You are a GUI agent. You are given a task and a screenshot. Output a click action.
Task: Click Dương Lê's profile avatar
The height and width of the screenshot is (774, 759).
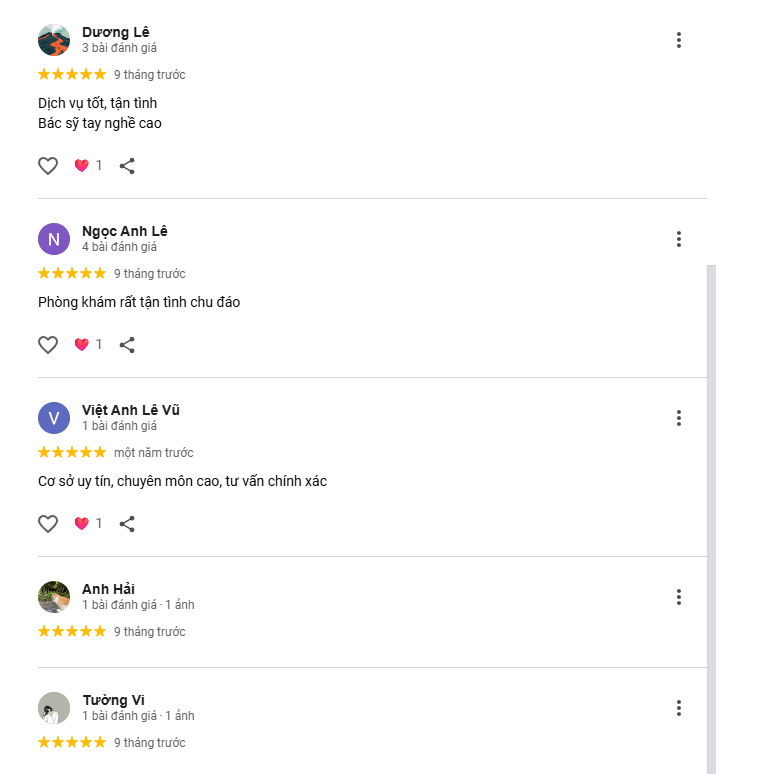[54, 40]
